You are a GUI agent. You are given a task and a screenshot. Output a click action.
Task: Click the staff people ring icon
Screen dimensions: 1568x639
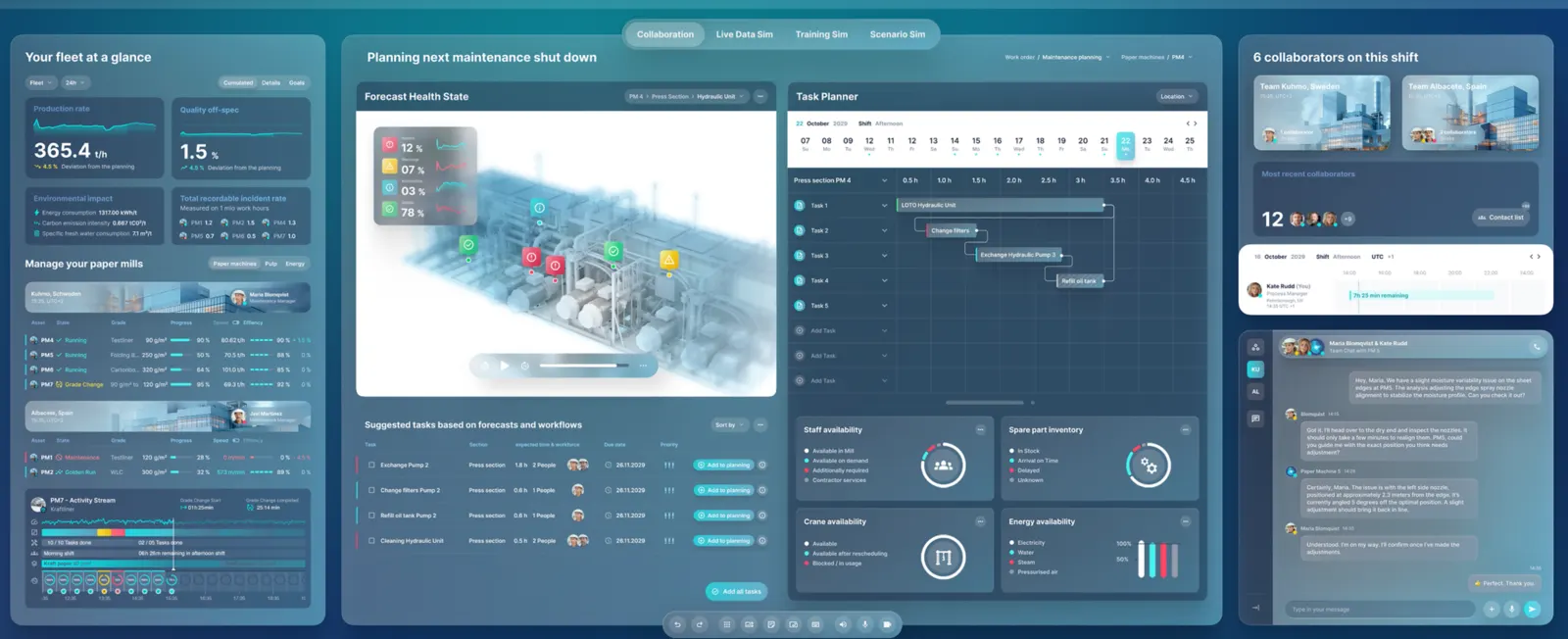coord(944,466)
